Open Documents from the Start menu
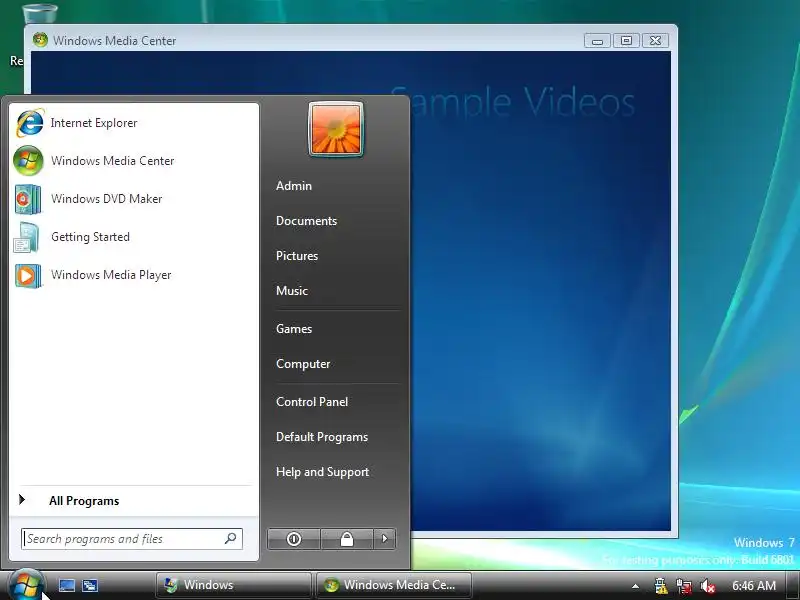The width and height of the screenshot is (800, 600). tap(307, 221)
